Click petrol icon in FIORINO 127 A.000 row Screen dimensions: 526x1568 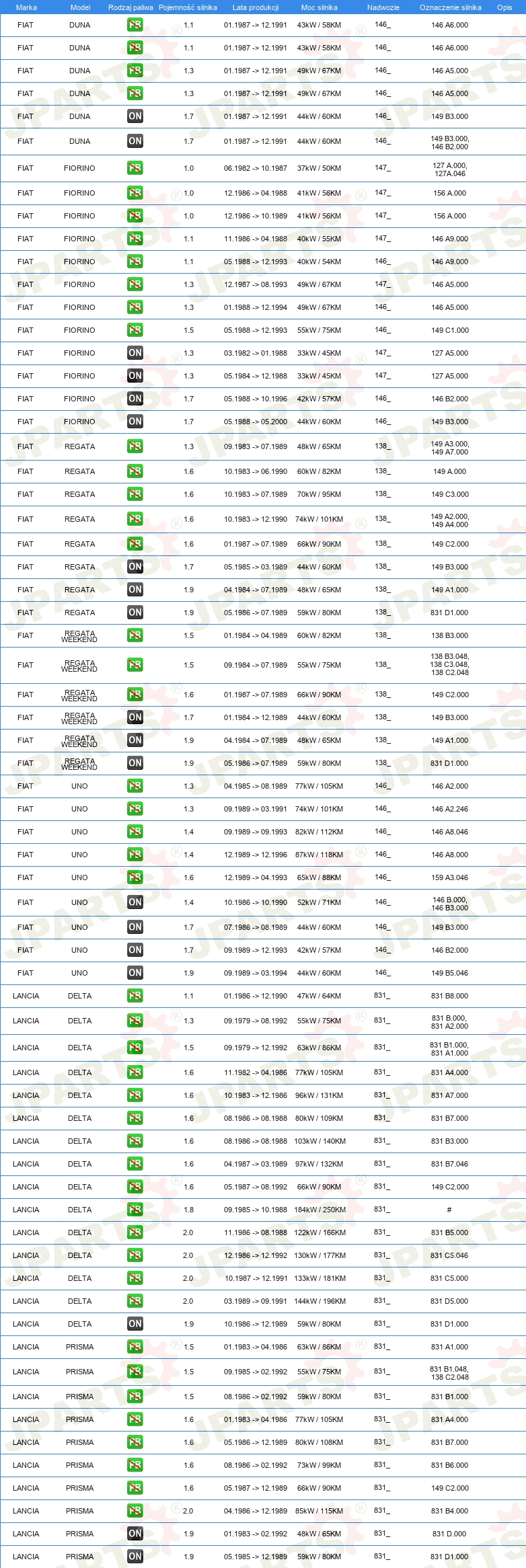(x=135, y=168)
